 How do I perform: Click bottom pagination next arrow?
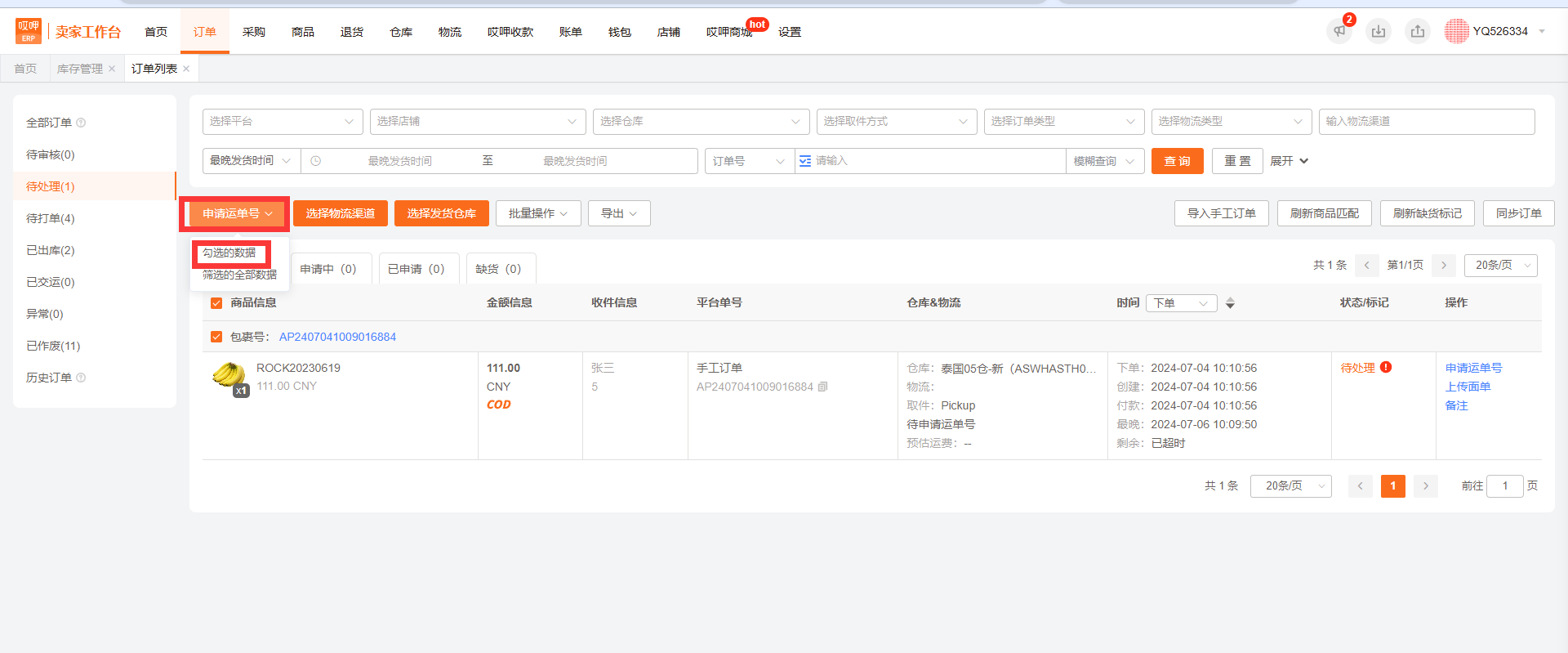pos(1426,485)
